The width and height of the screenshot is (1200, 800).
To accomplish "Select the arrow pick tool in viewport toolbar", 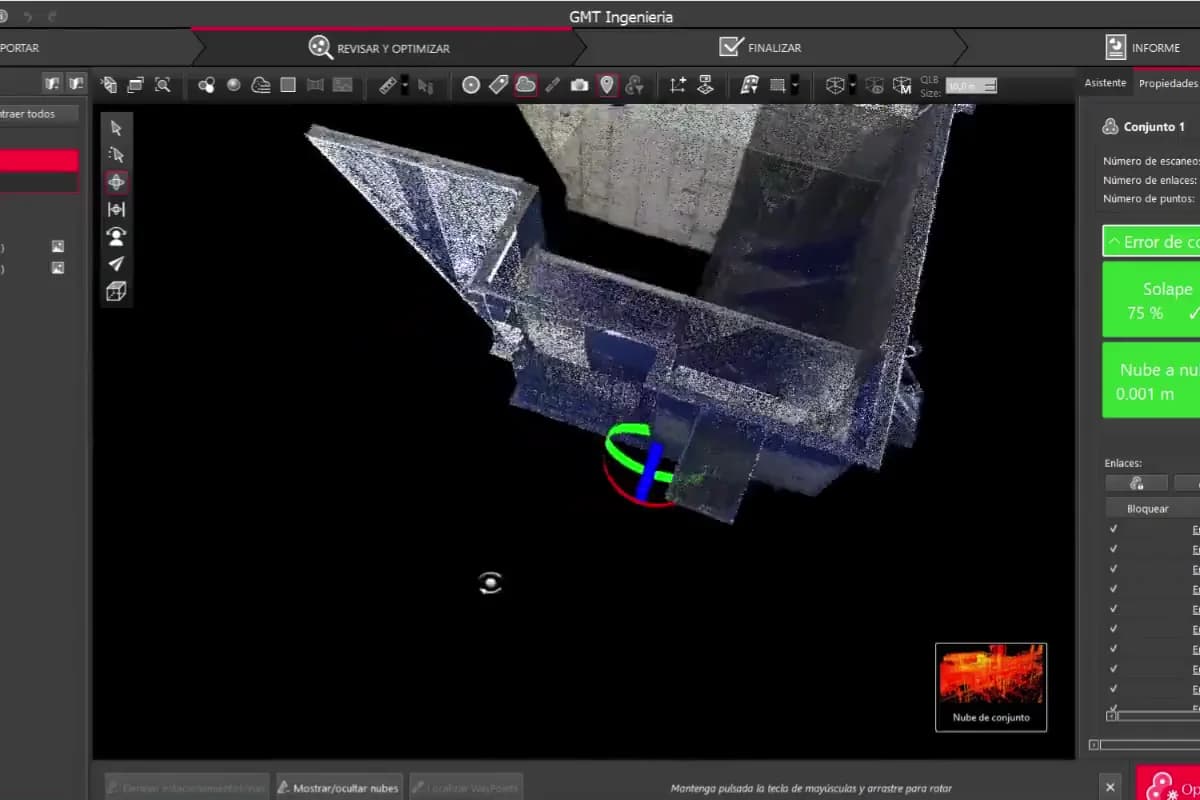I will tap(116, 128).
